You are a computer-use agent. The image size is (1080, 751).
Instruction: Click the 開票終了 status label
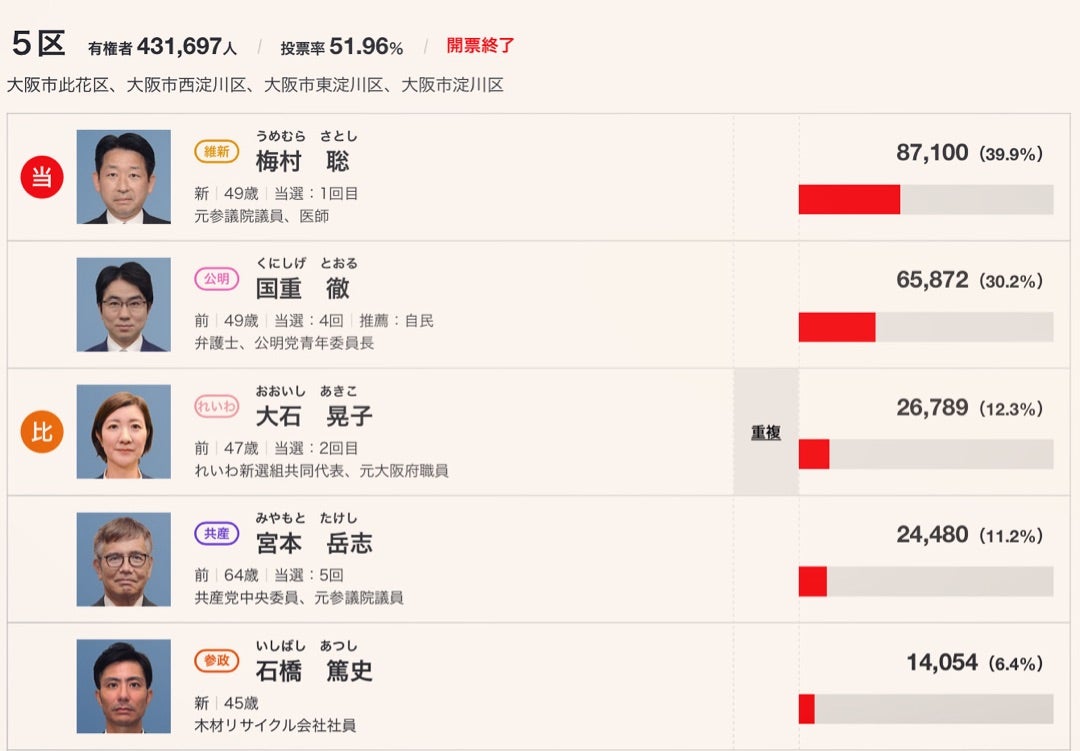481,46
